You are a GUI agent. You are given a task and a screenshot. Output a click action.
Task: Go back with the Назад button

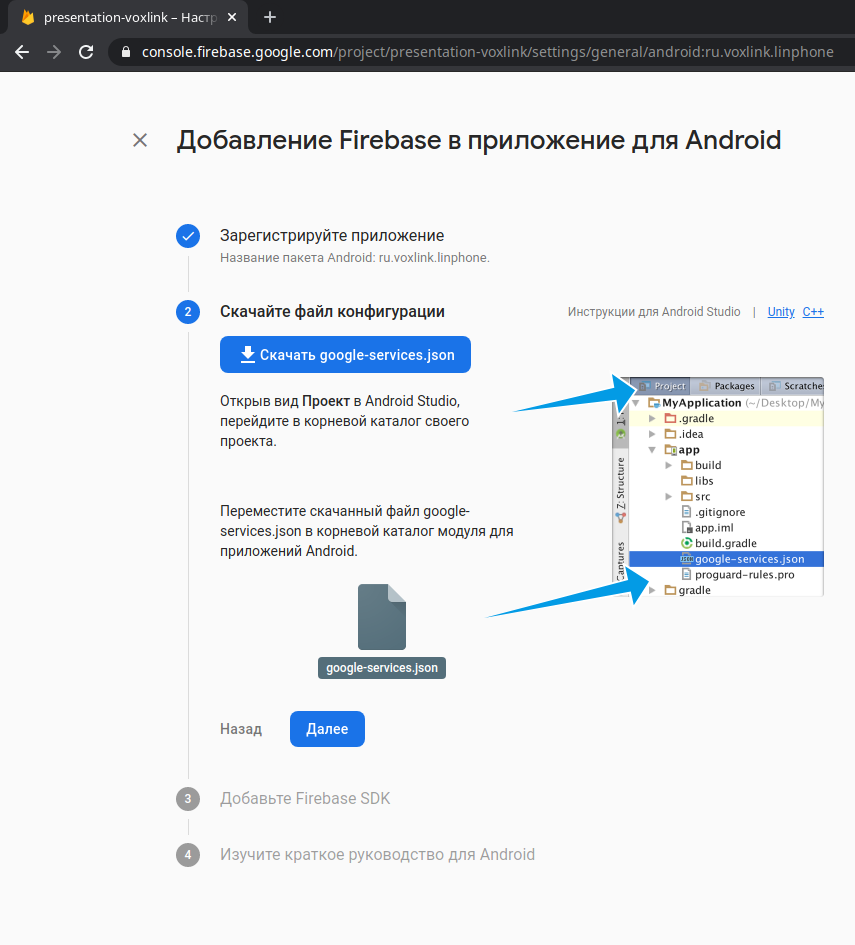point(241,729)
